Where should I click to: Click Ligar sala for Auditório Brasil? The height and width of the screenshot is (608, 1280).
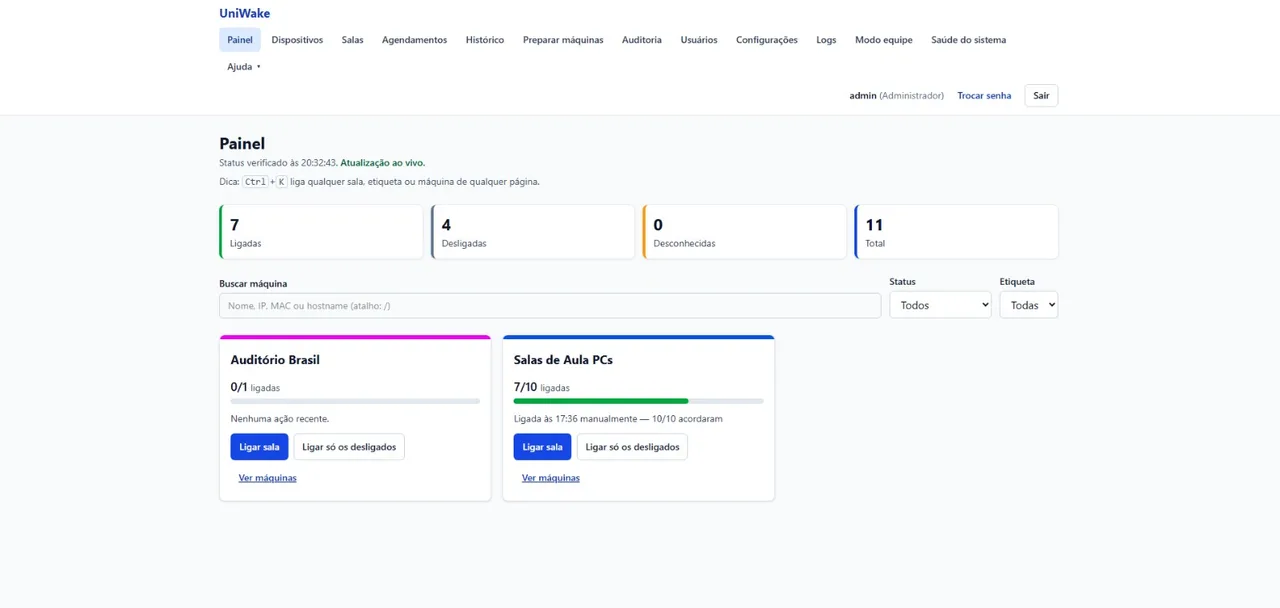click(x=259, y=447)
